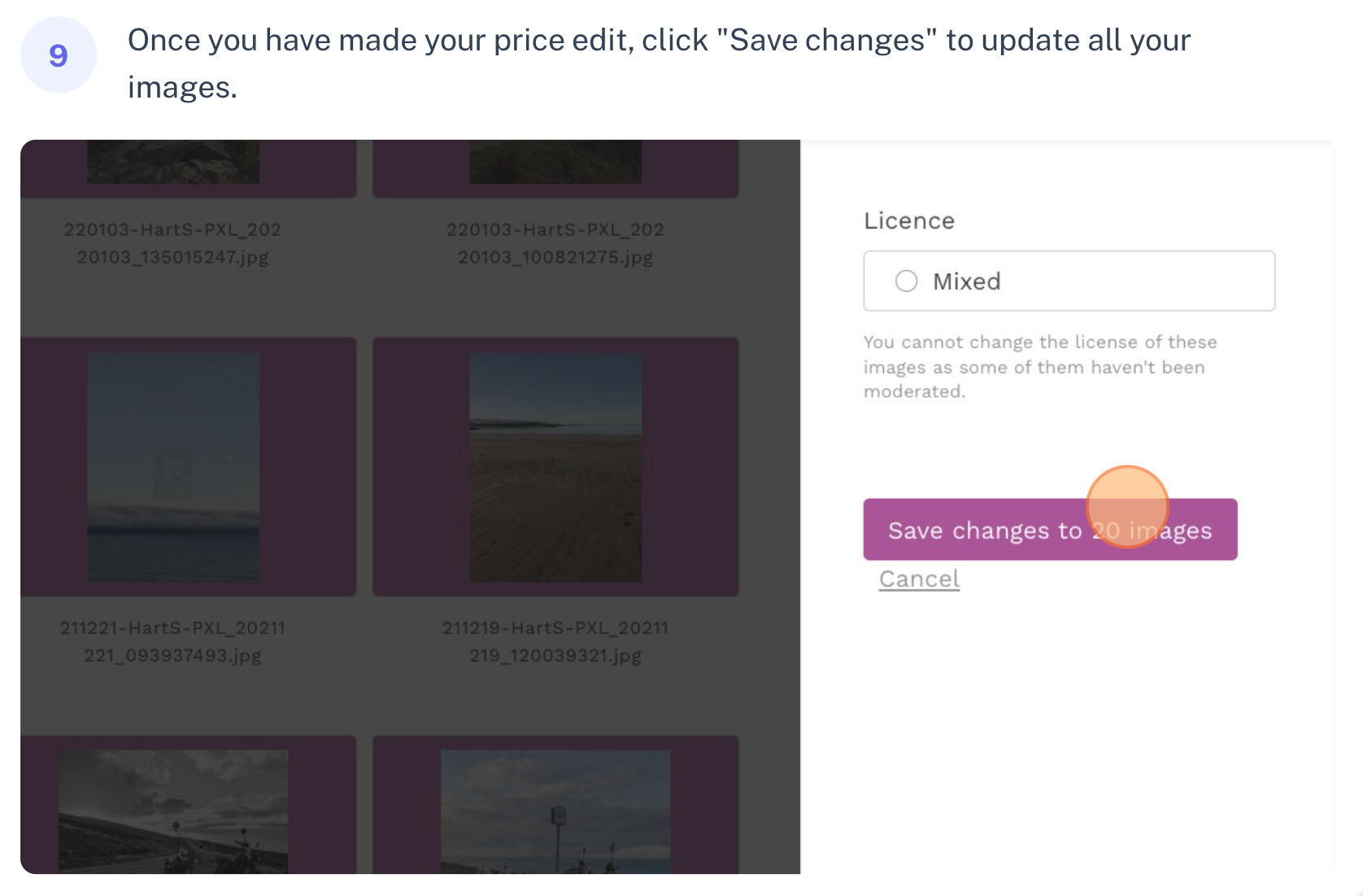The width and height of the screenshot is (1363, 896).
Task: Select the signpost seaside thumbnail
Action: 555,811
